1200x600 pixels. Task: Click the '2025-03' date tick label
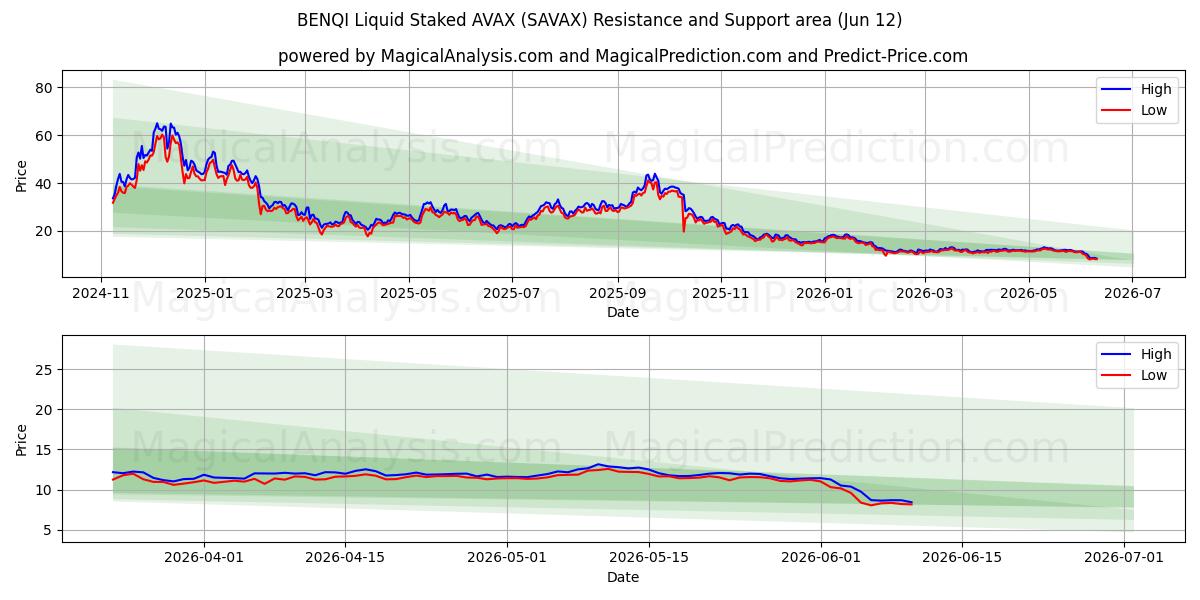[x=304, y=294]
